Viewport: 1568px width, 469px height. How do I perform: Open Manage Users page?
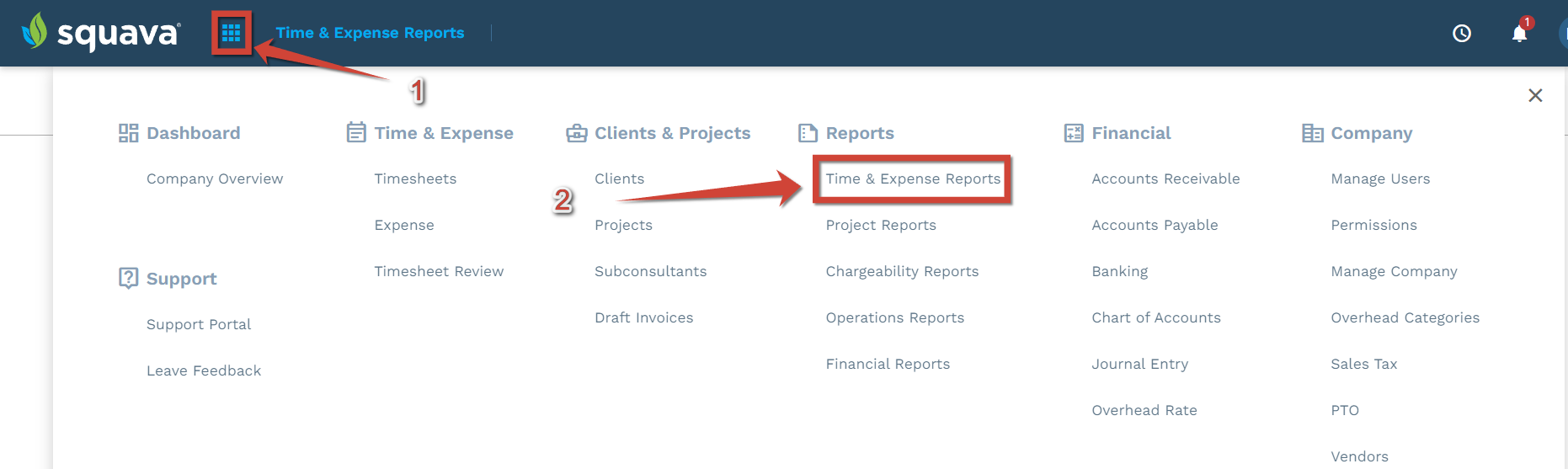tap(1380, 179)
